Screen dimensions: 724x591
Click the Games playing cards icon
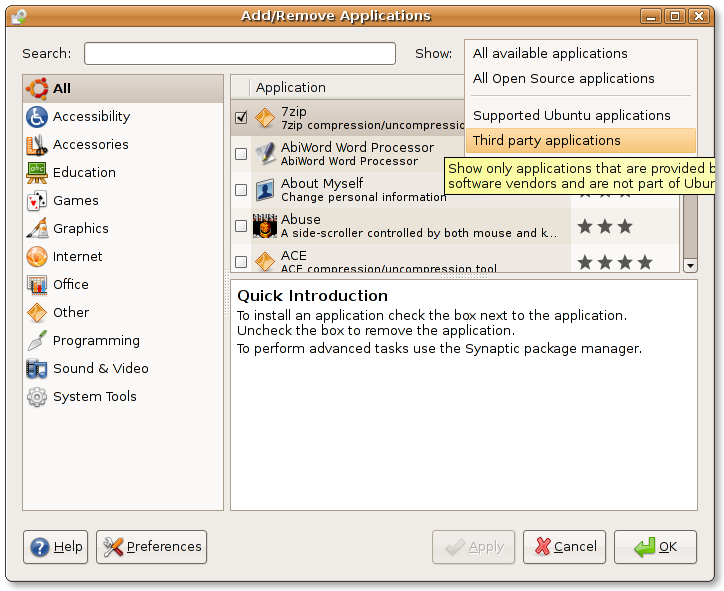tap(37, 200)
